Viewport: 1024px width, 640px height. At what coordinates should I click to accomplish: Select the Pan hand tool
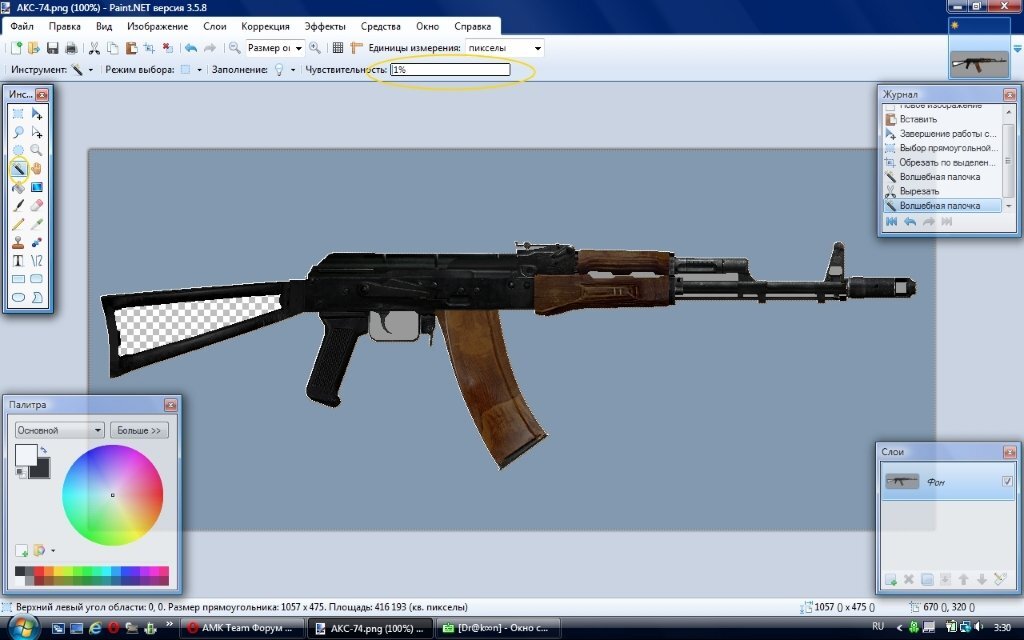tap(37, 168)
